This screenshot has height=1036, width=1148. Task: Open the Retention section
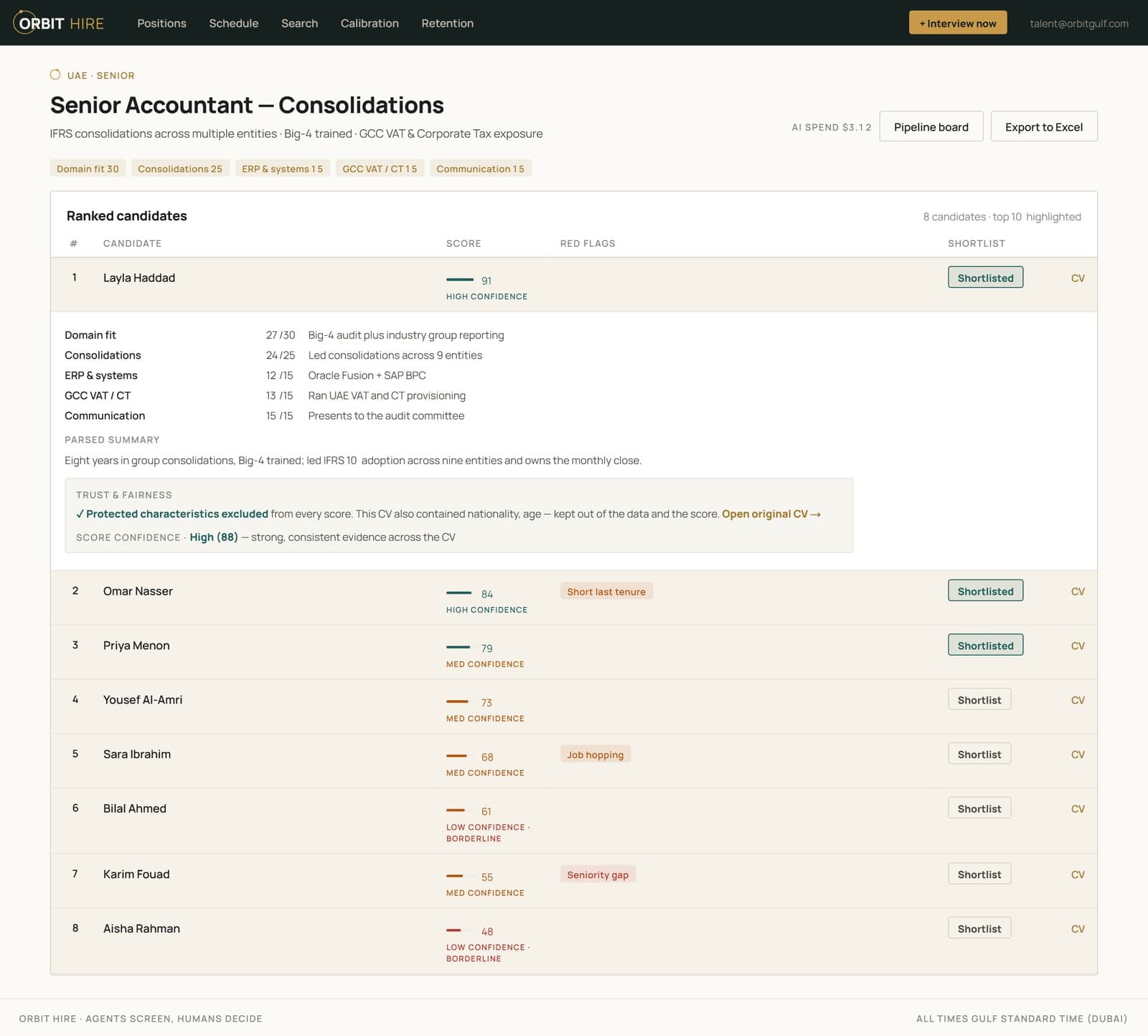coord(447,23)
